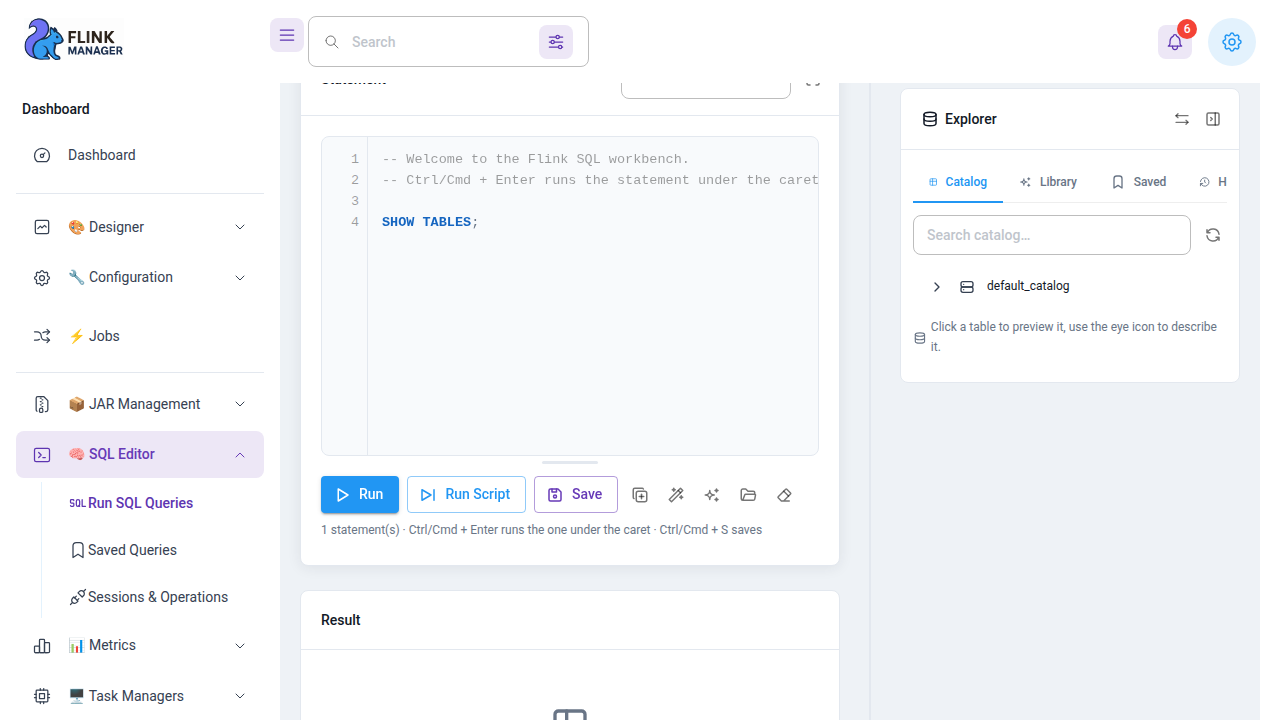The height and width of the screenshot is (720, 1280).
Task: Expand the Designer menu chevron
Action: [240, 227]
